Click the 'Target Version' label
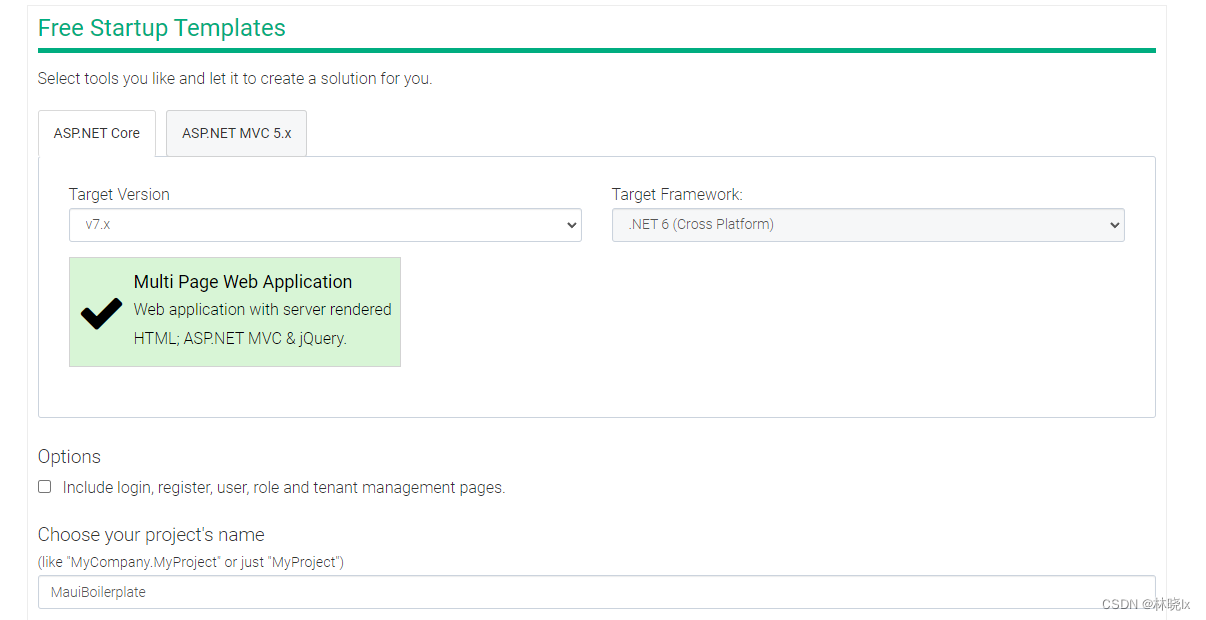1206x620 pixels. point(119,195)
